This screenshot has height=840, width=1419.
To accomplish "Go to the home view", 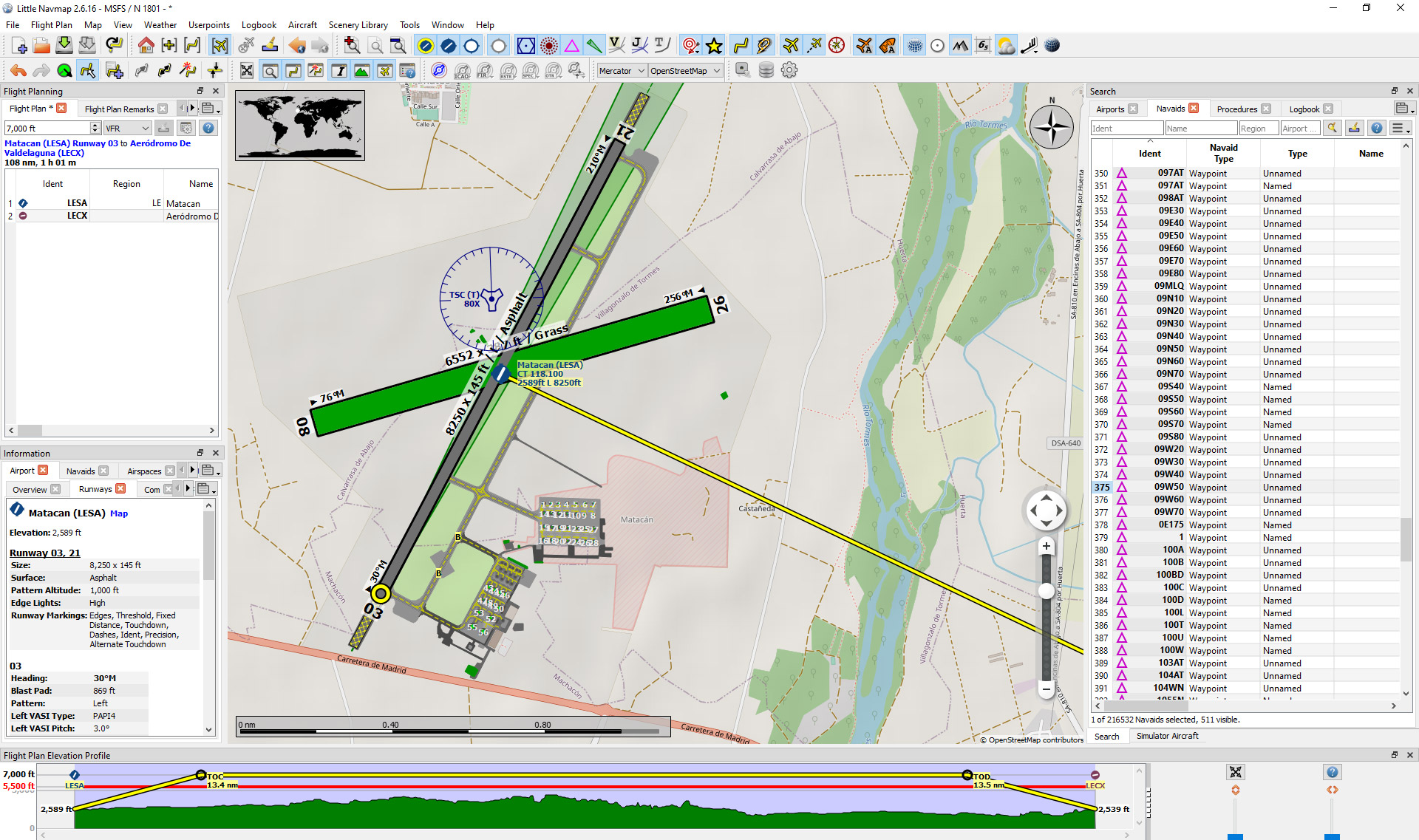I will click(x=146, y=46).
